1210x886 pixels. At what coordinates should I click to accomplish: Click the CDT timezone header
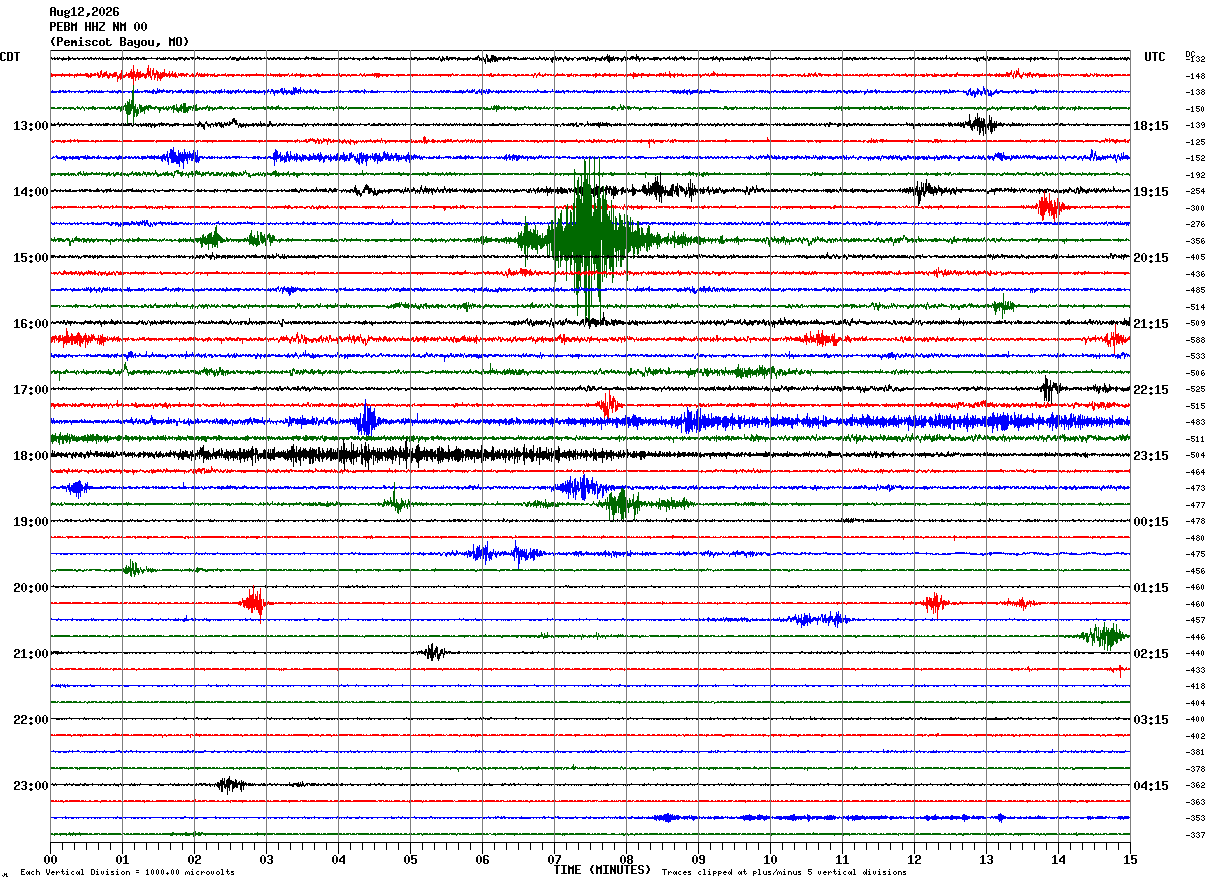tap(10, 57)
